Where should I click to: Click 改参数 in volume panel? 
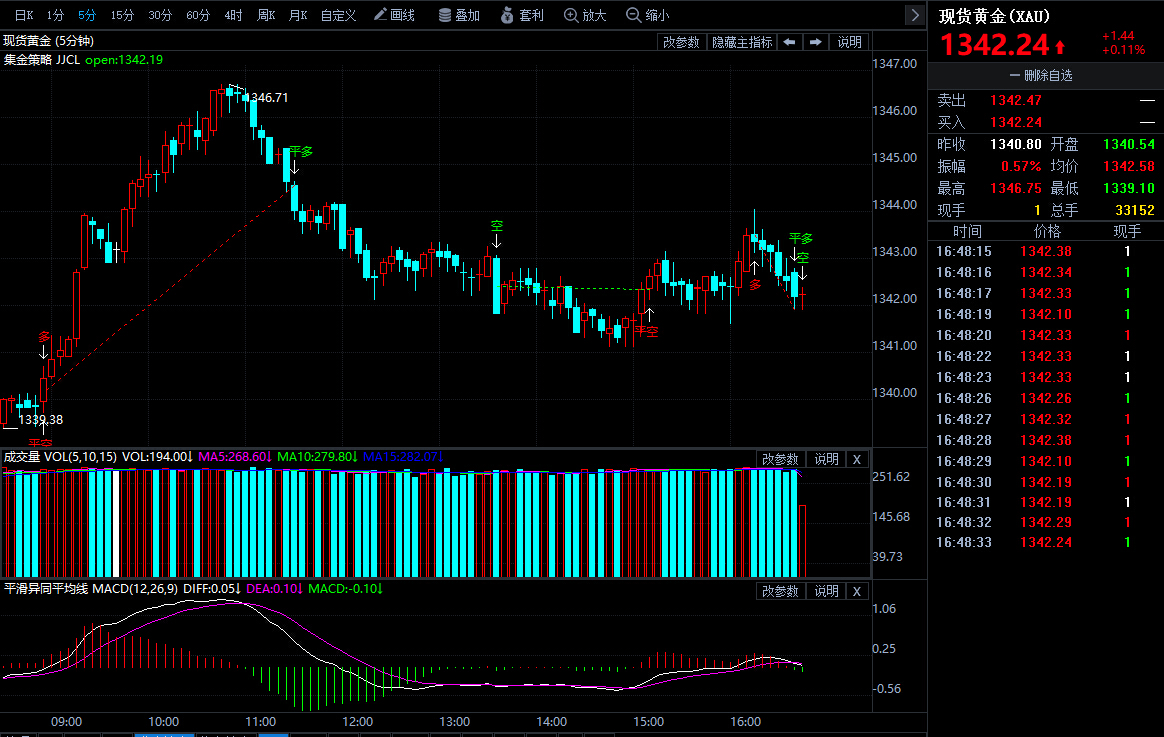pyautogui.click(x=780, y=459)
